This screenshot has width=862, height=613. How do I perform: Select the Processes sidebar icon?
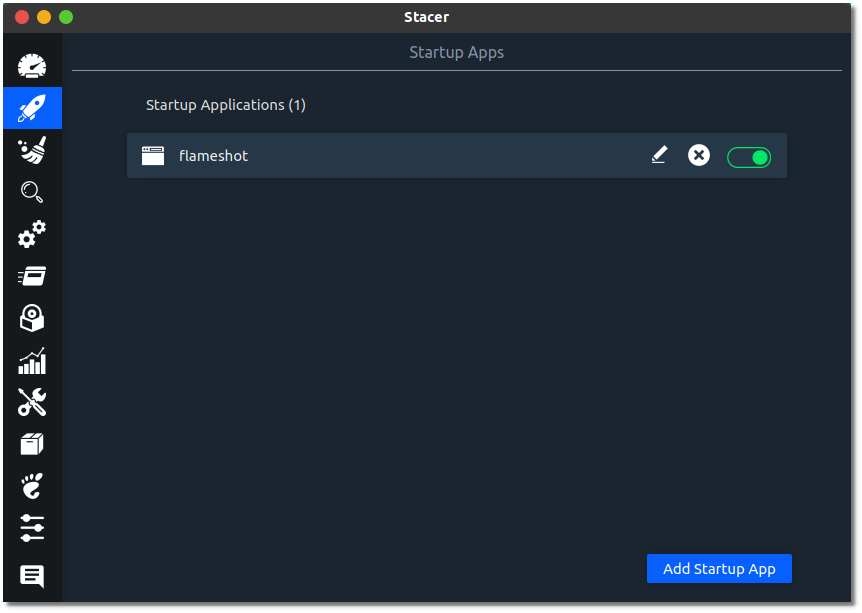point(31,276)
